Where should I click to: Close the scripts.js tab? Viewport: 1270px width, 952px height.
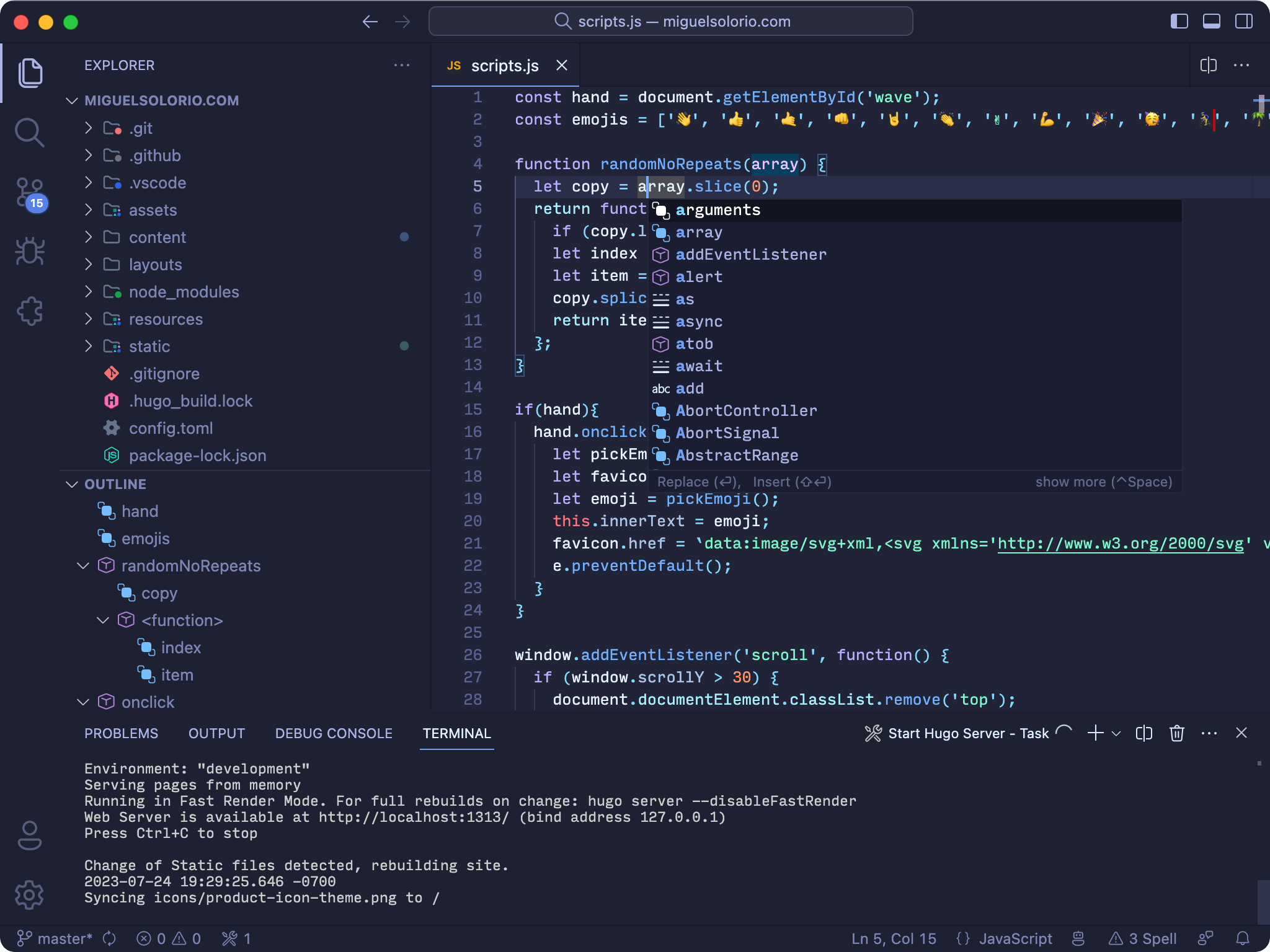pos(562,65)
